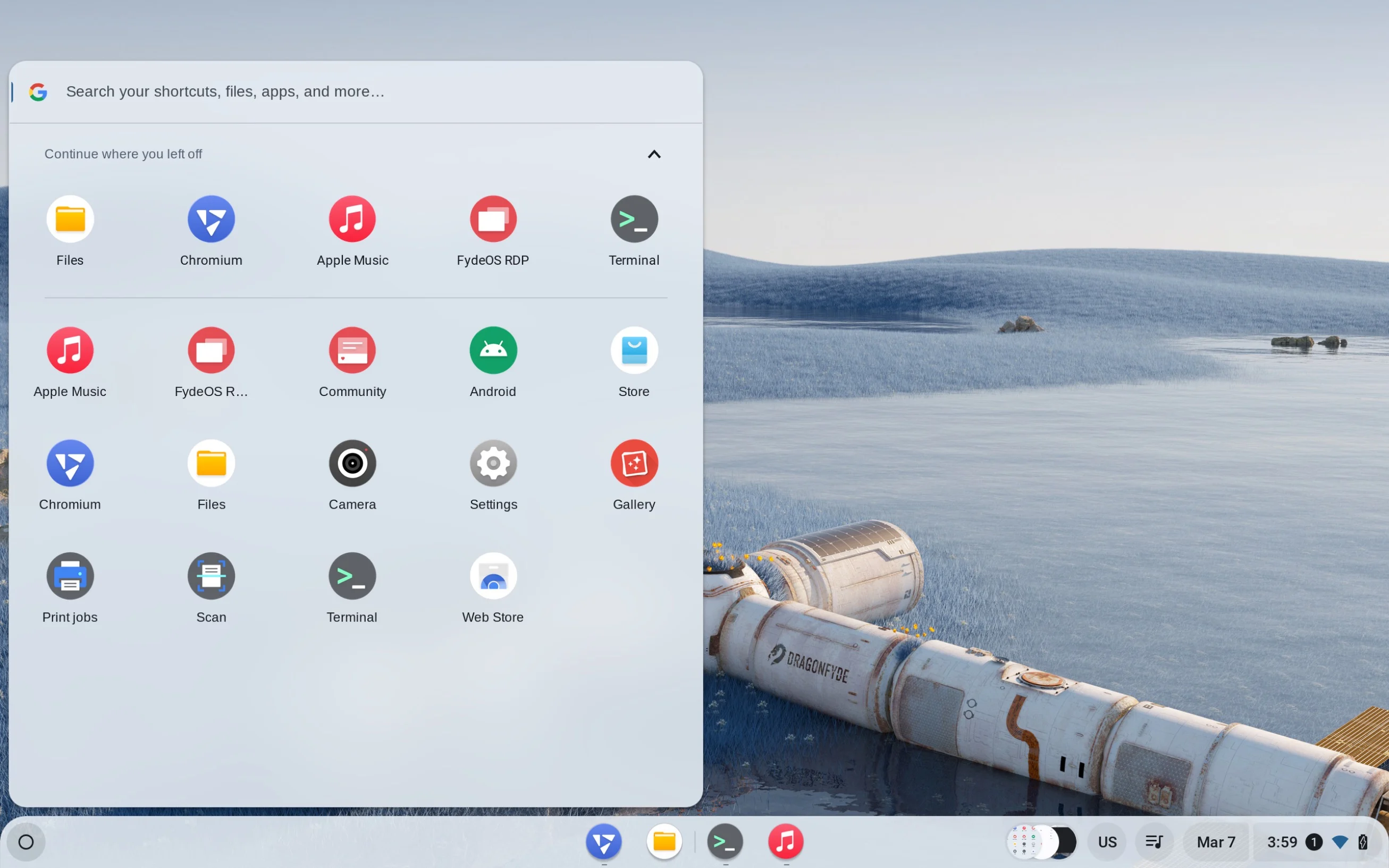Open Settings from the app grid
The height and width of the screenshot is (868, 1389).
click(493, 464)
